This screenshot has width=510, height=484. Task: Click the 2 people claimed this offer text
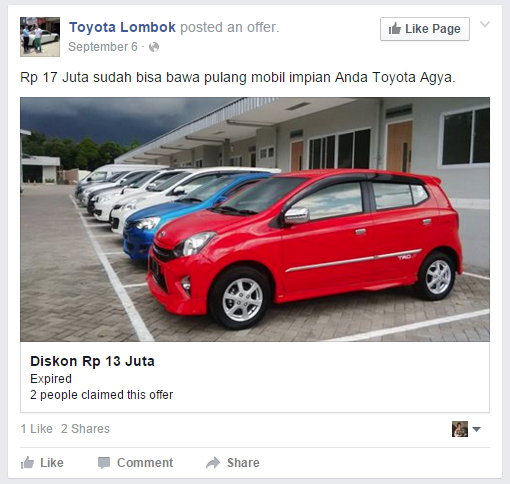[x=102, y=395]
